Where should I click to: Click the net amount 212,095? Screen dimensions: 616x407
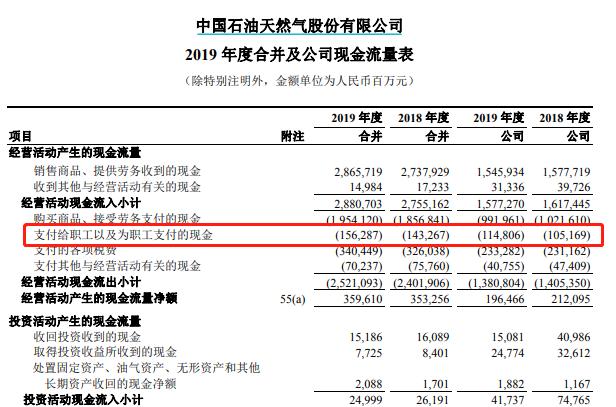[571, 299]
